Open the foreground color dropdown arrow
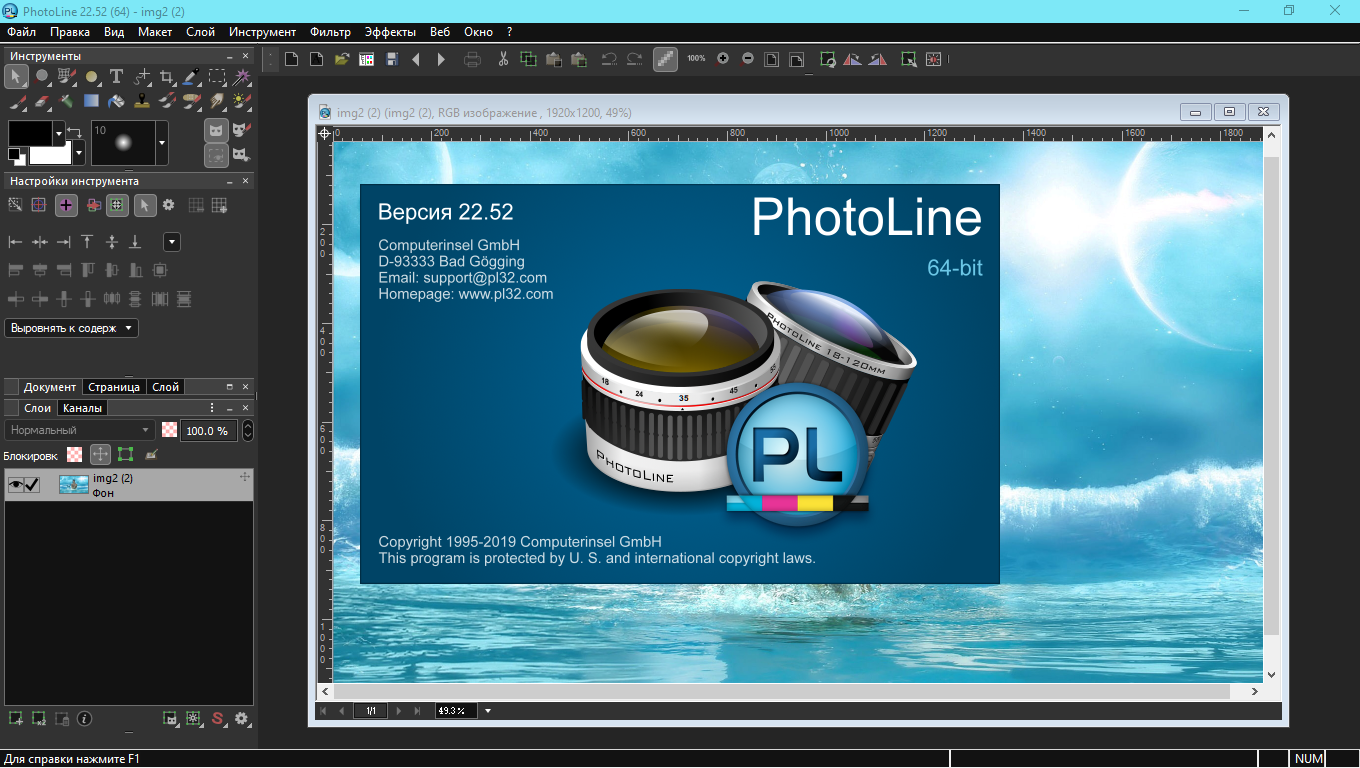1360x768 pixels. [x=59, y=132]
